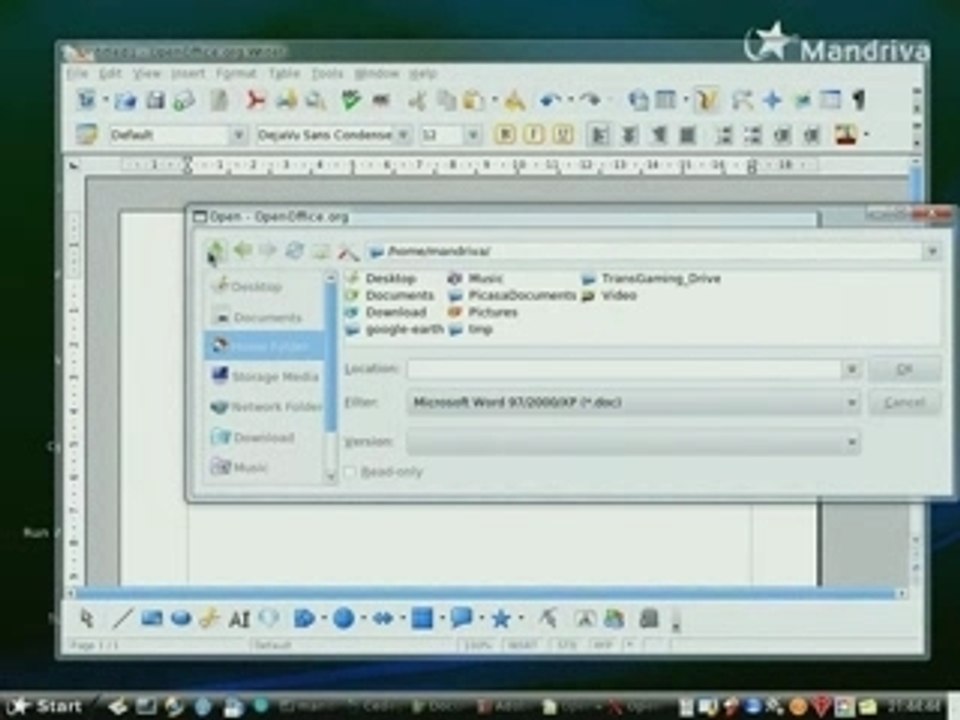Toggle Show Draw Functions button
This screenshot has width=960, height=720.
[705, 100]
